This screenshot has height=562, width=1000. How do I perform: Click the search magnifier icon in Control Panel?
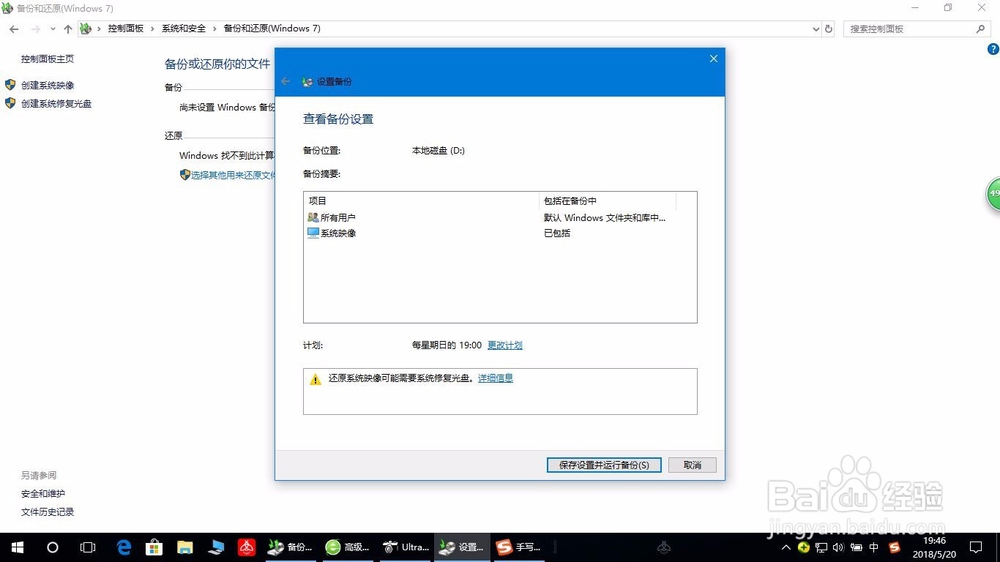point(981,29)
